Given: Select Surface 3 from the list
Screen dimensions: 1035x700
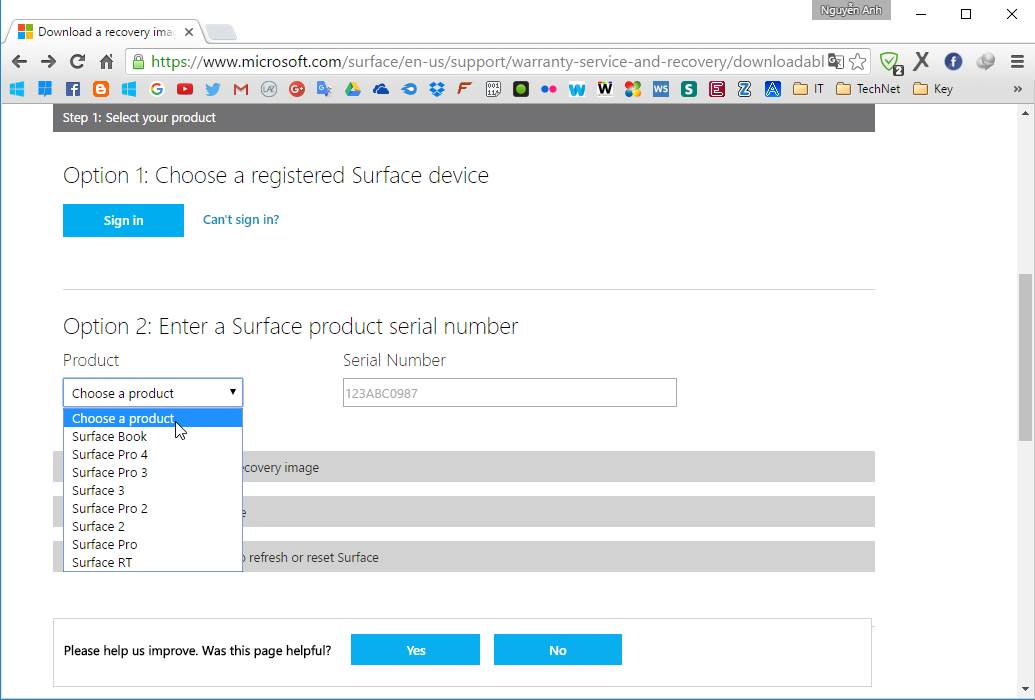Looking at the screenshot, I should click(x=153, y=490).
